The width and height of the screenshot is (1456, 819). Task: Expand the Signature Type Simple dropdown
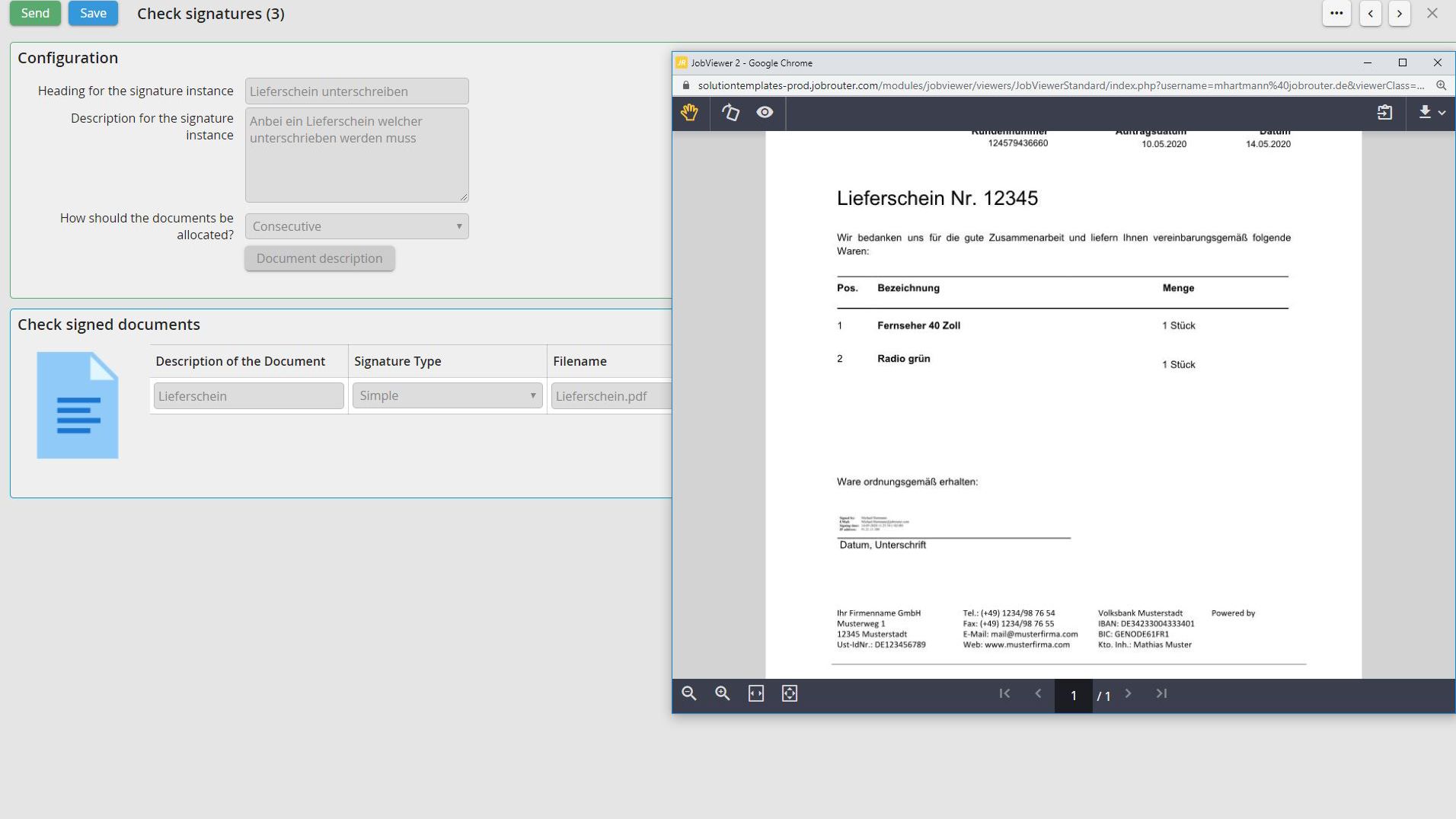click(x=447, y=395)
